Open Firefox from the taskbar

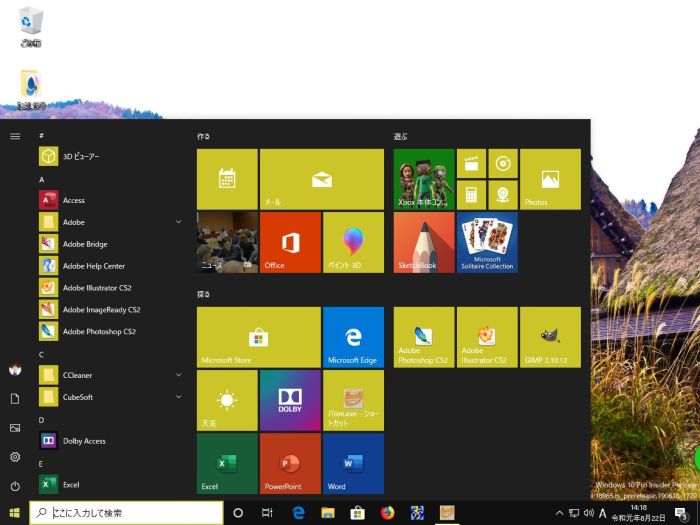click(x=387, y=513)
